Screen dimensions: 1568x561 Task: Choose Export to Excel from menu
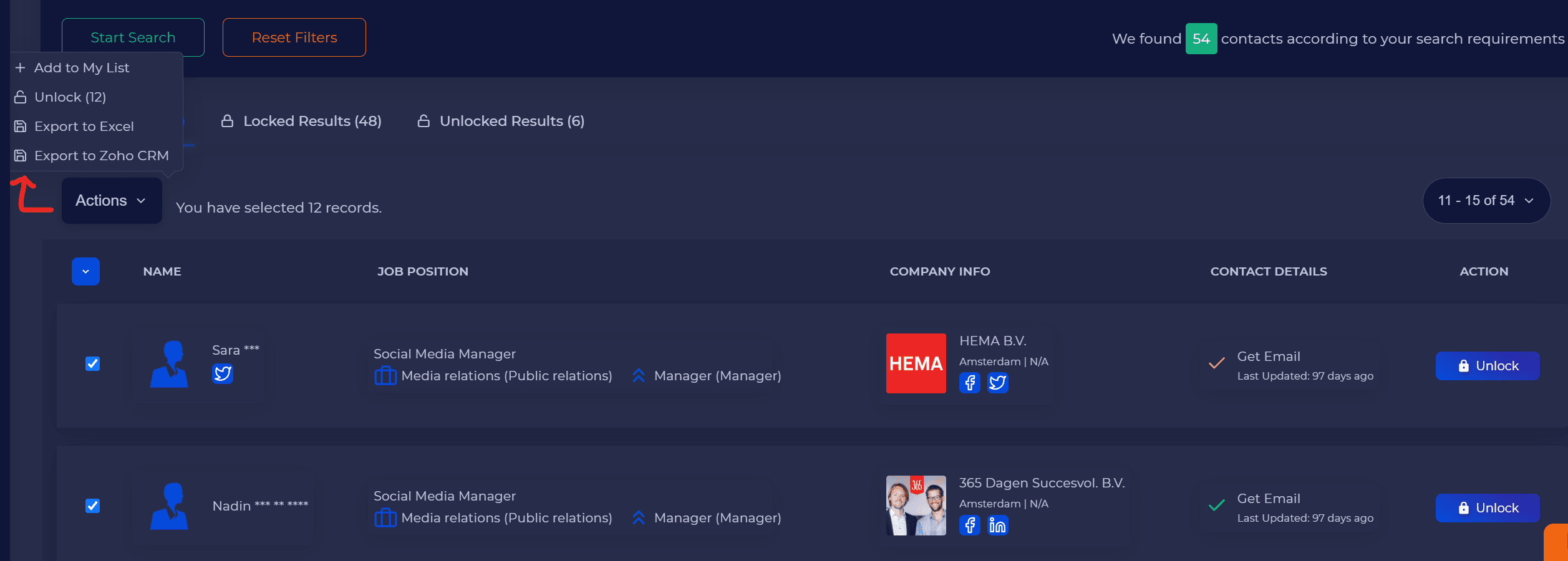pos(84,127)
